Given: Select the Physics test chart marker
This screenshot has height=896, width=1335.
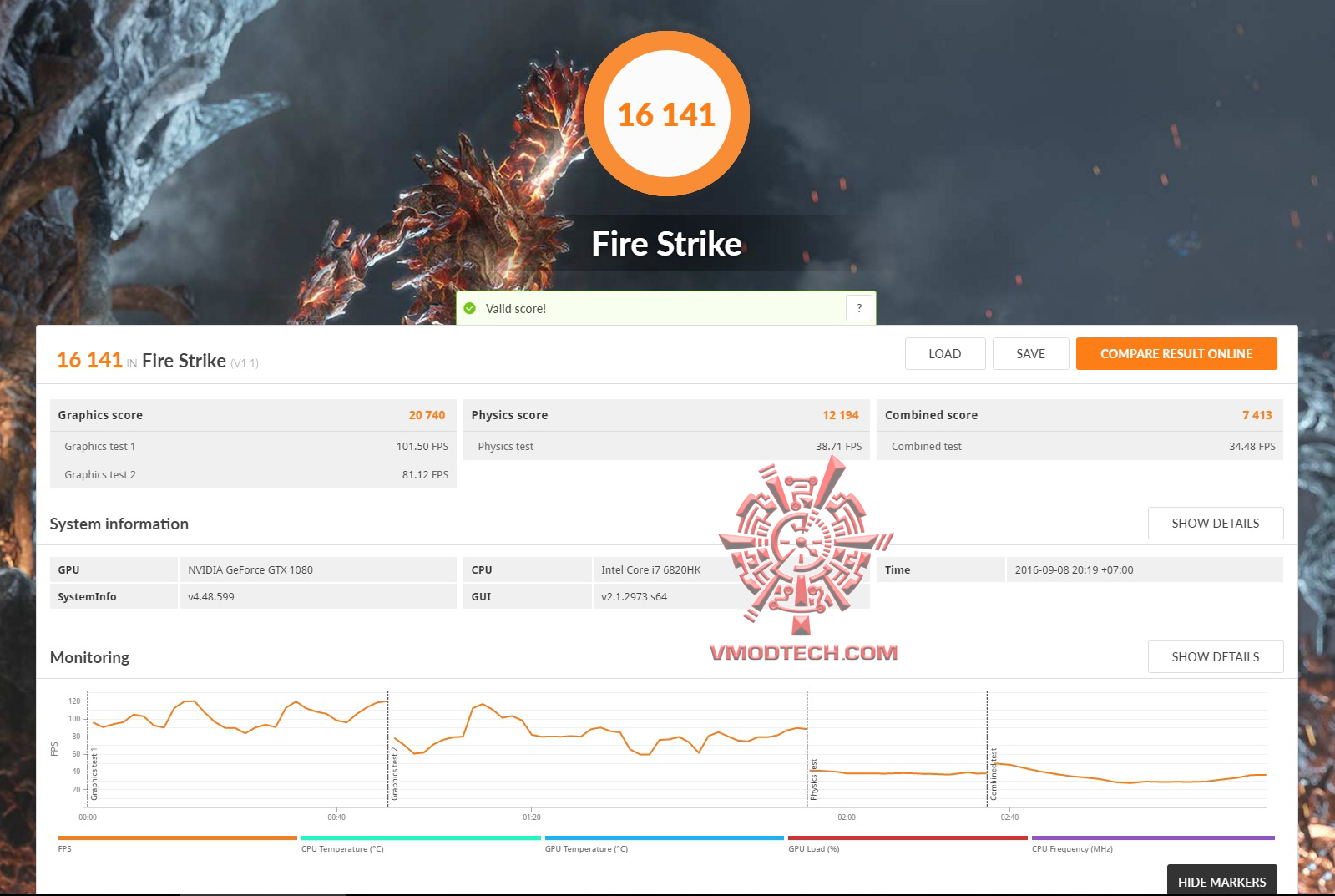Looking at the screenshot, I should pyautogui.click(x=814, y=780).
